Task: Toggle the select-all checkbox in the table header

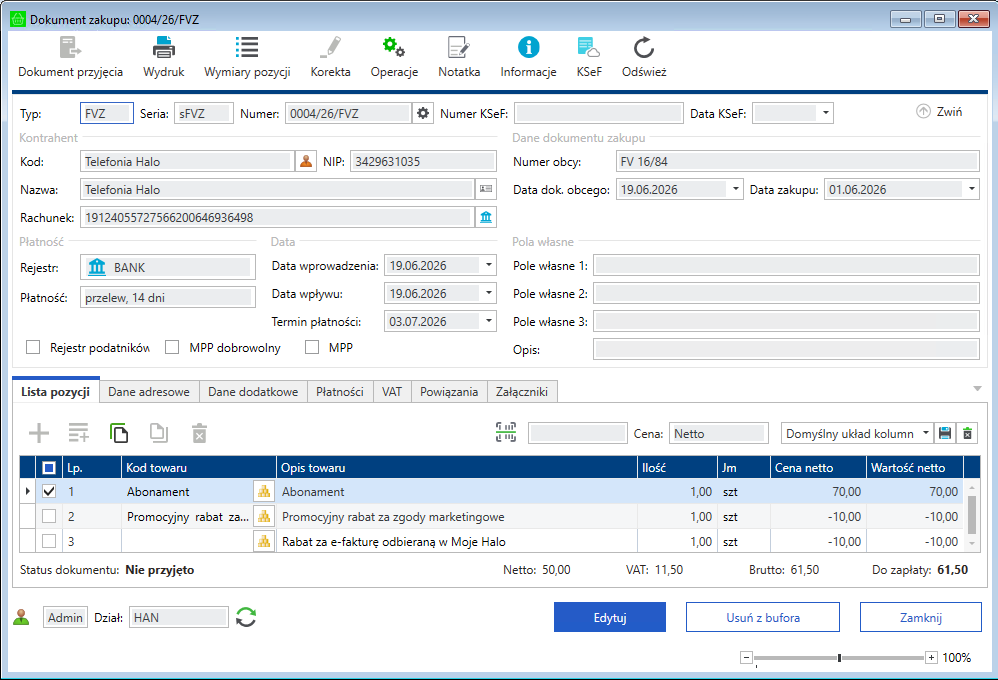Action: click(49, 468)
